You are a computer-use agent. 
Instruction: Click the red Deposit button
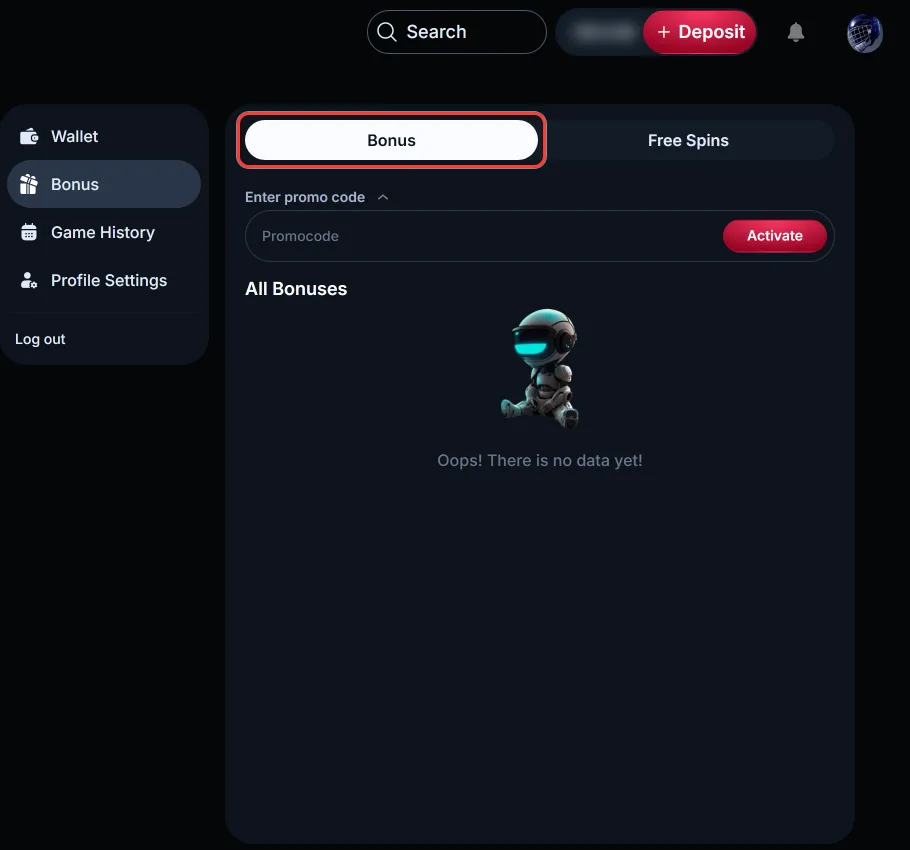(x=700, y=32)
